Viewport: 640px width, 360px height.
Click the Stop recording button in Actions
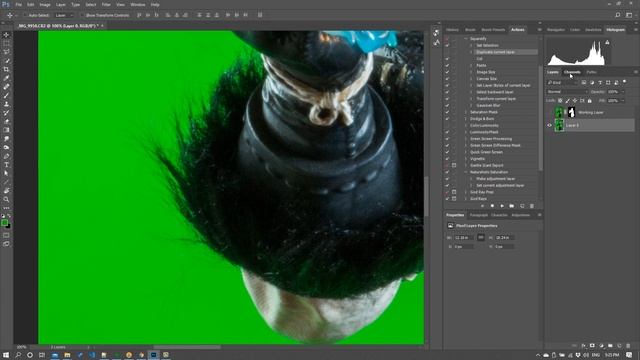482,206
